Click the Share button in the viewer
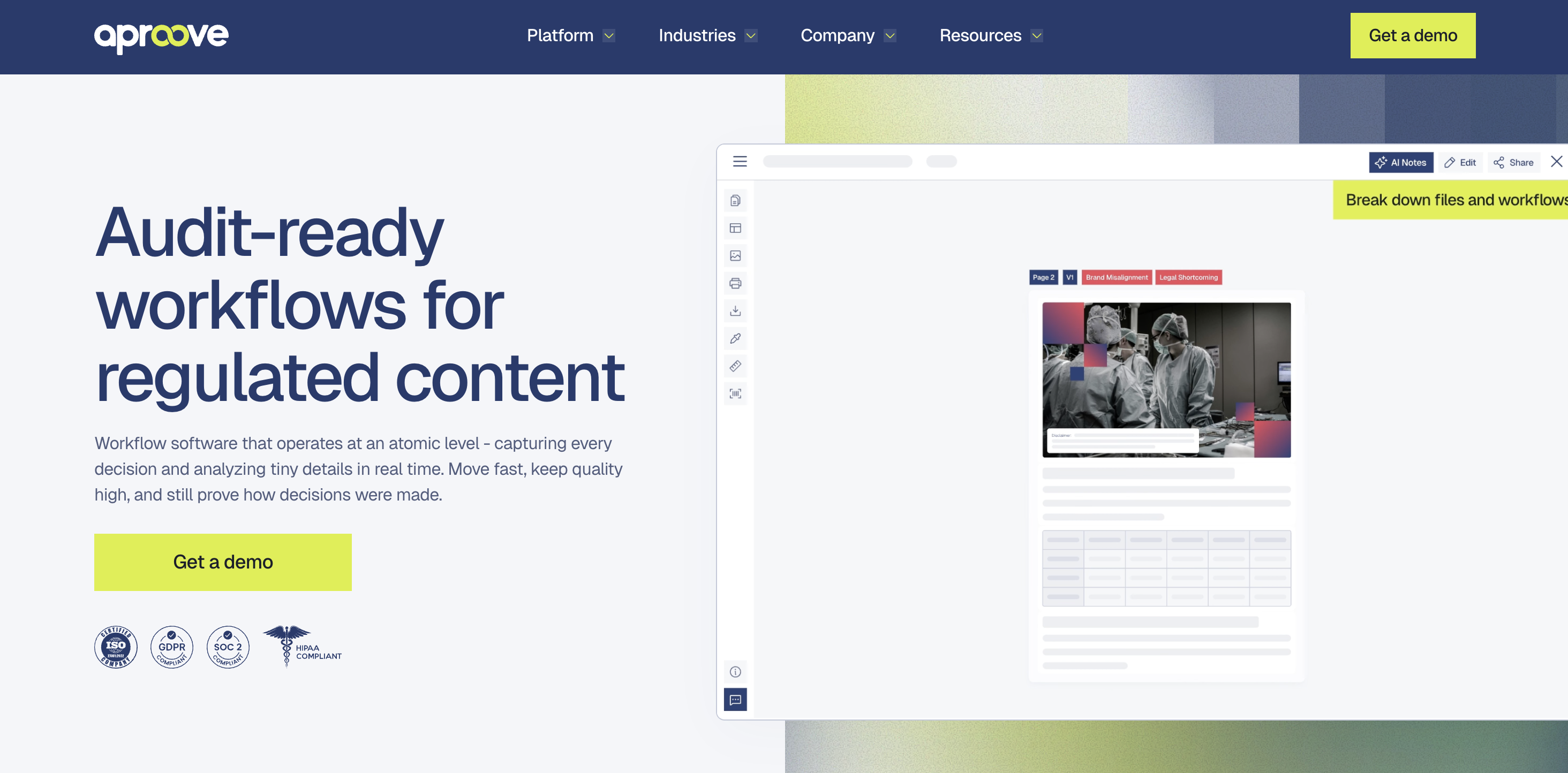This screenshot has height=773, width=1568. point(1514,163)
